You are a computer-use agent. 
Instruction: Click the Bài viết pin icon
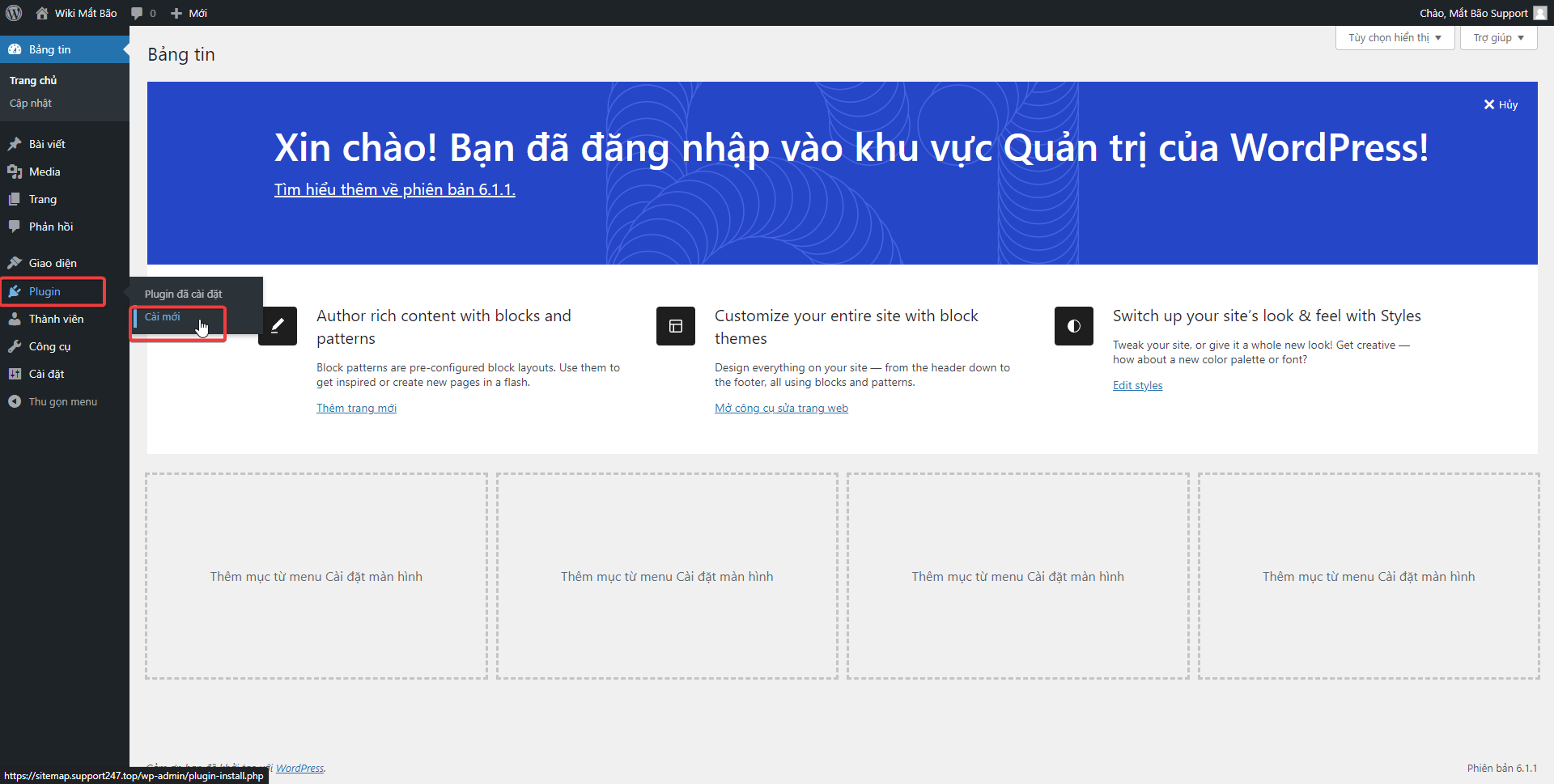tap(15, 144)
